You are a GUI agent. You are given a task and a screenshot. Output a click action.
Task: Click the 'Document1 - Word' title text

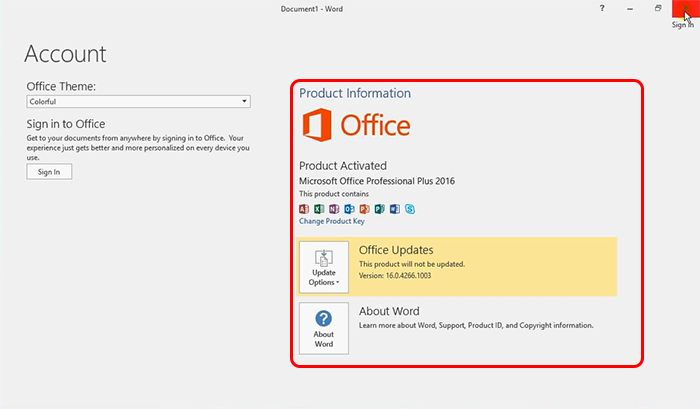pos(312,9)
